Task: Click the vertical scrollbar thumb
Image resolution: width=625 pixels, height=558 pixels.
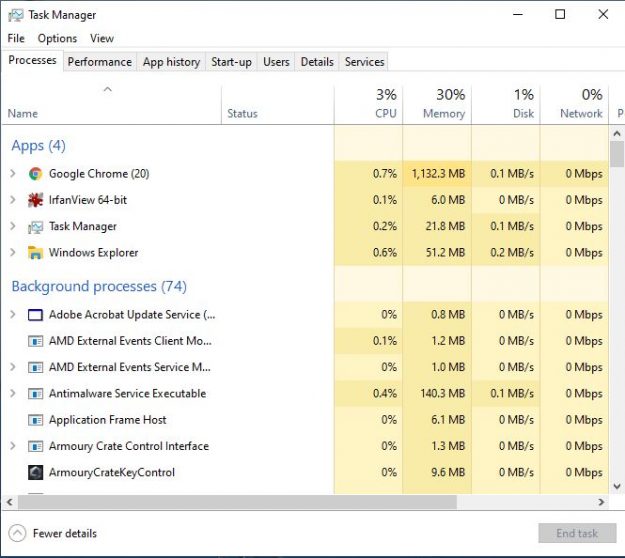Action: coord(617,154)
